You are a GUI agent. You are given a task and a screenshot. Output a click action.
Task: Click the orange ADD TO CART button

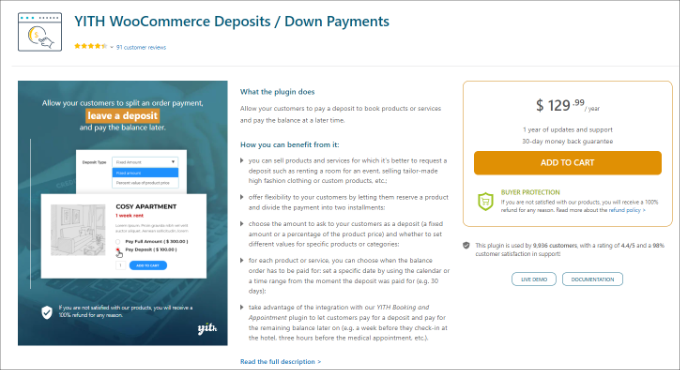coord(567,163)
